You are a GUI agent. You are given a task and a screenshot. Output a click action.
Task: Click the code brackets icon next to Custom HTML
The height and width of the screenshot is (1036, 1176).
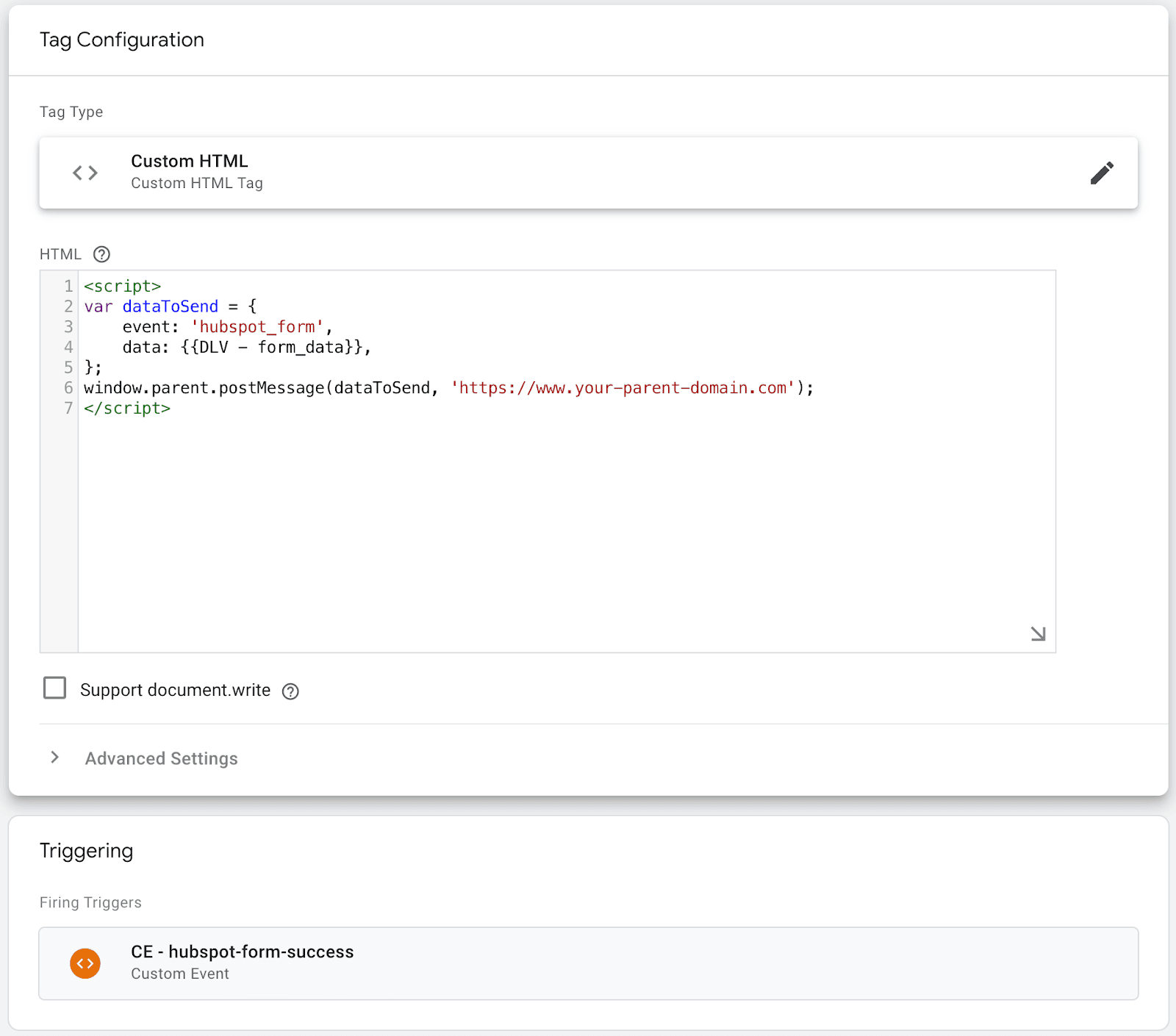coord(85,172)
